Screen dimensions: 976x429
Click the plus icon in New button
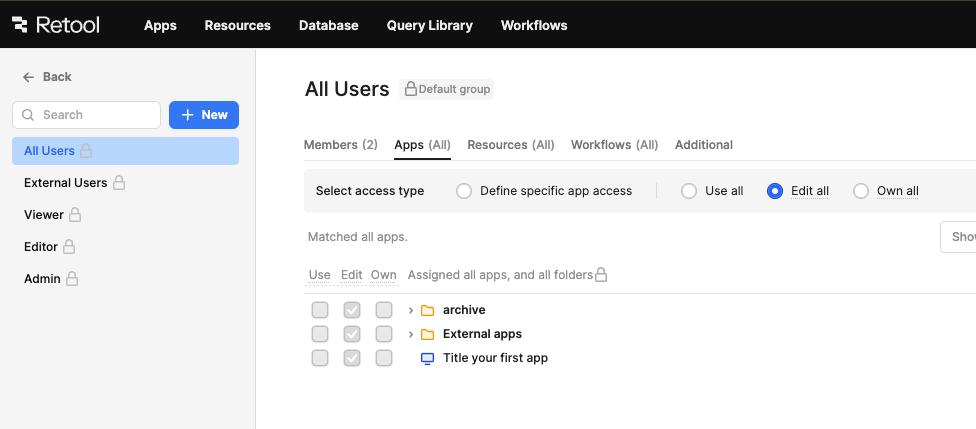187,115
